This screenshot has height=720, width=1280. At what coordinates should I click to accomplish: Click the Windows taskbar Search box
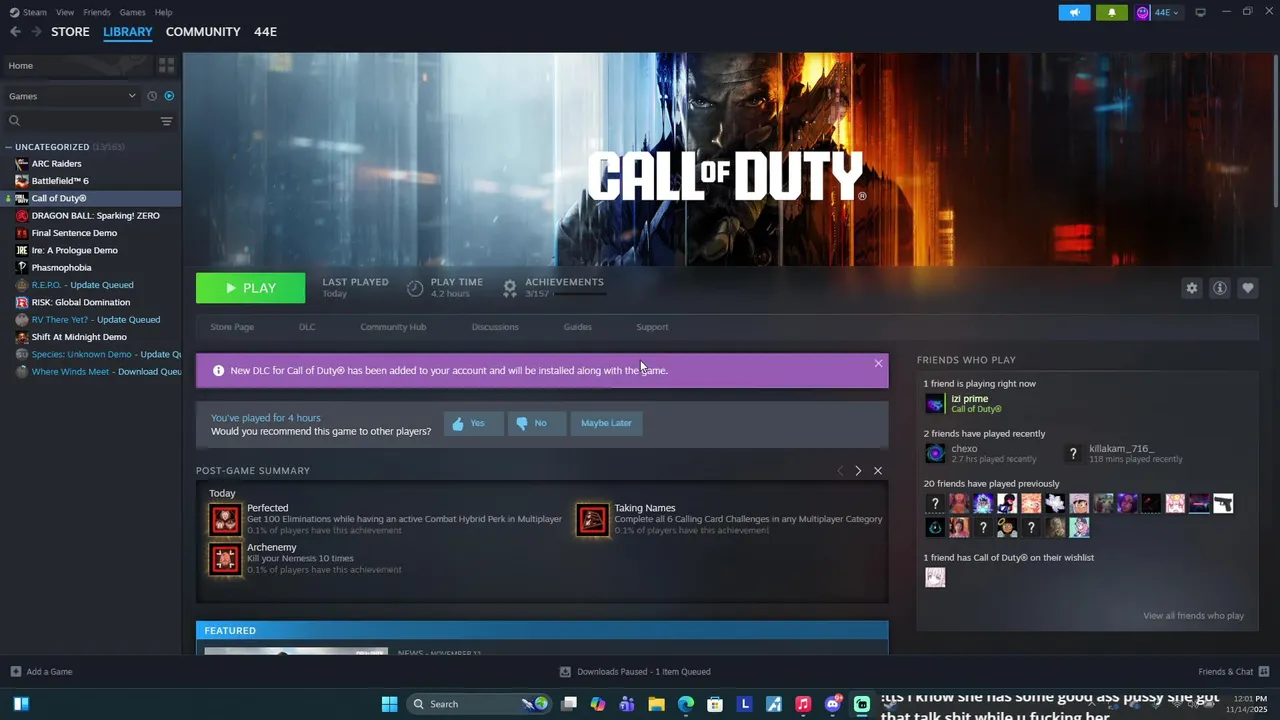[x=480, y=704]
